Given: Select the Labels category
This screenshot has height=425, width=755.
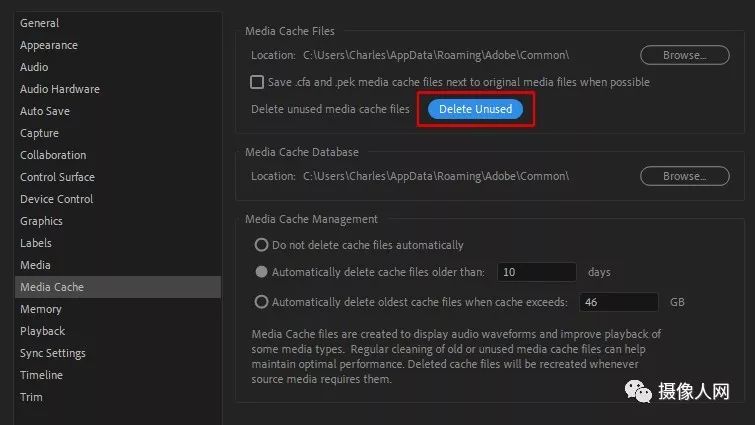Looking at the screenshot, I should coord(35,243).
